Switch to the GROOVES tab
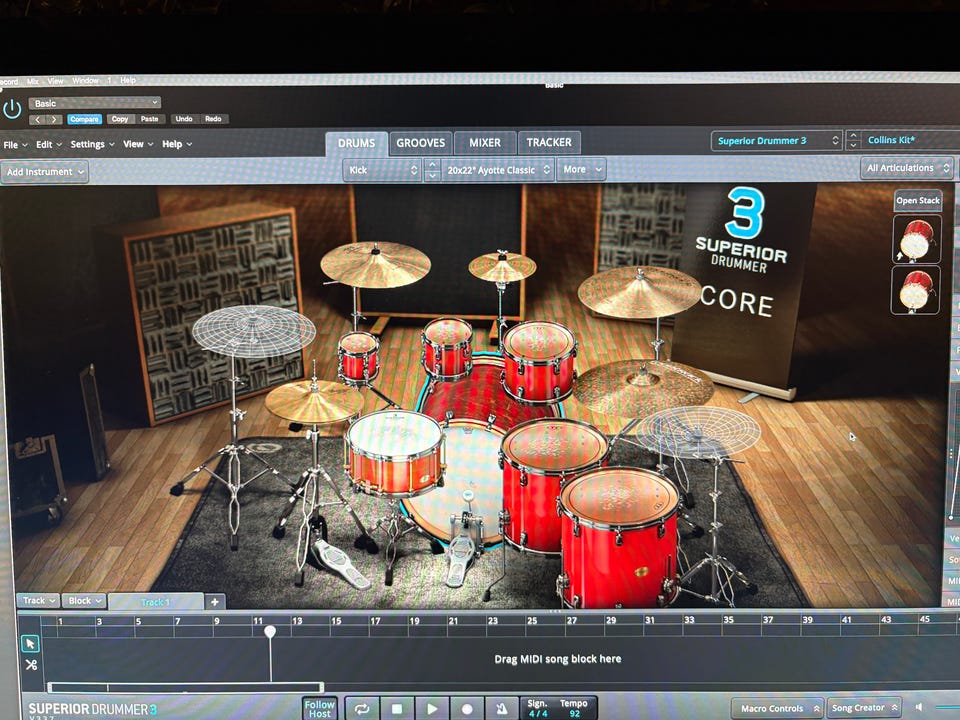 [x=420, y=143]
